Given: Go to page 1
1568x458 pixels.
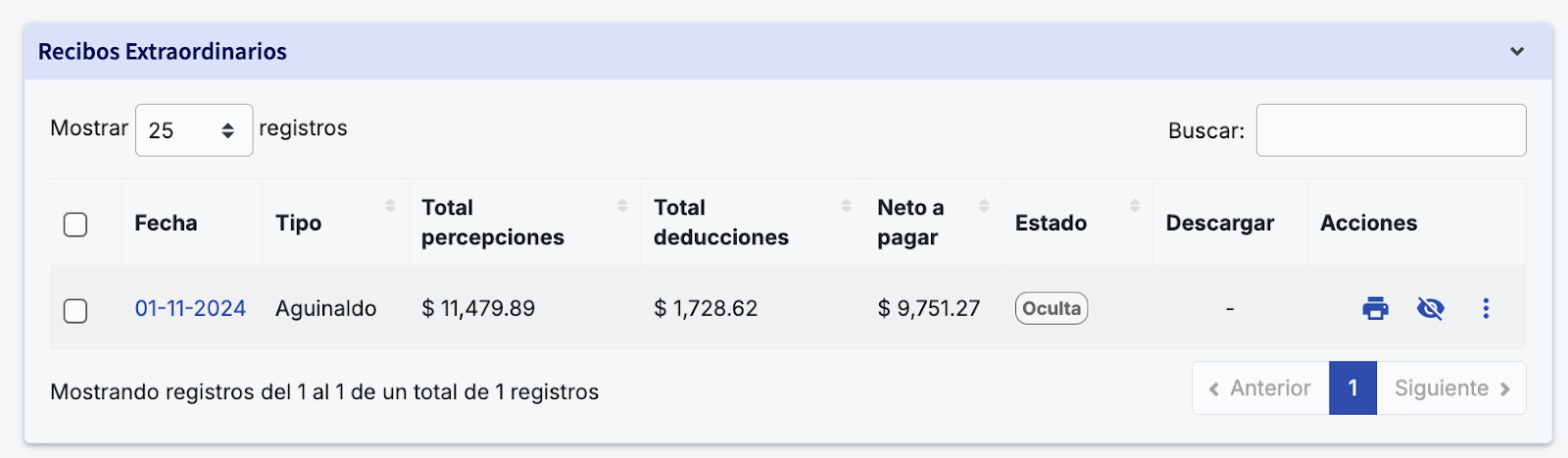Looking at the screenshot, I should pyautogui.click(x=1352, y=388).
